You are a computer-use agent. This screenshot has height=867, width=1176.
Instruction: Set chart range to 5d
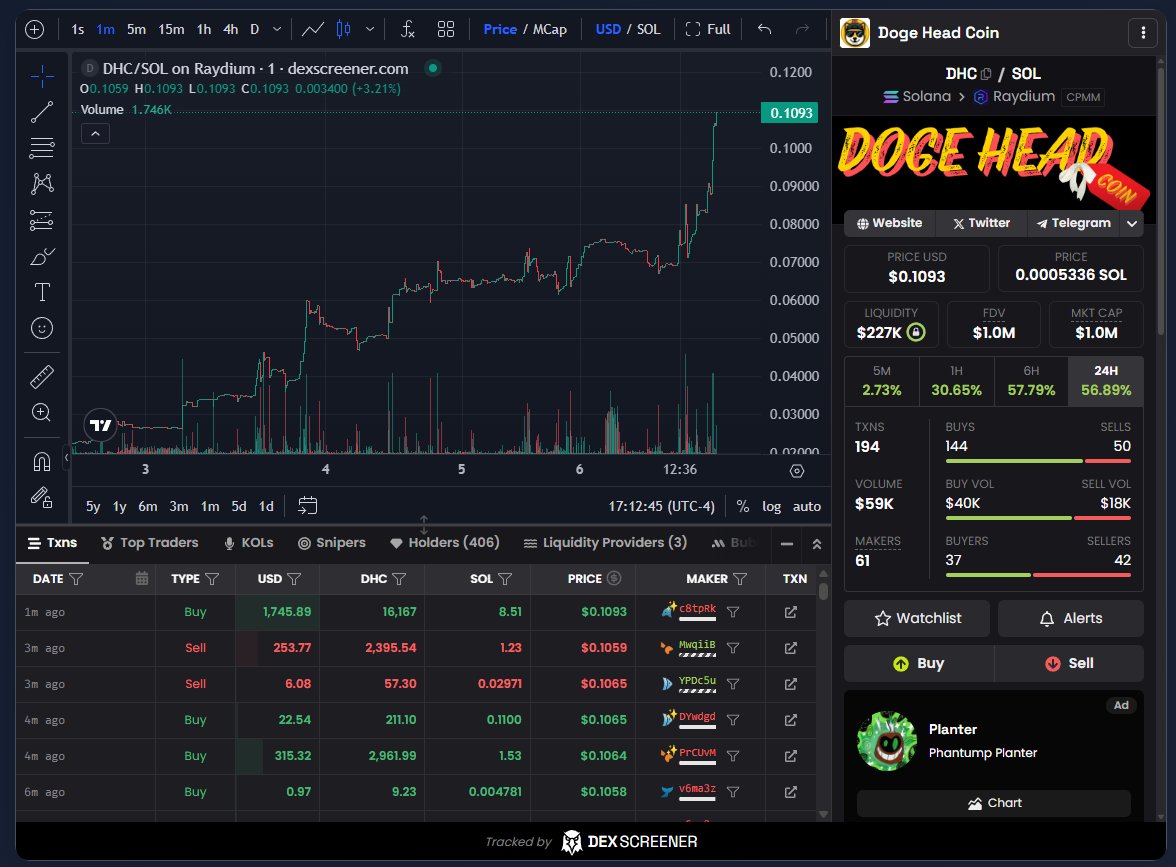click(x=238, y=506)
